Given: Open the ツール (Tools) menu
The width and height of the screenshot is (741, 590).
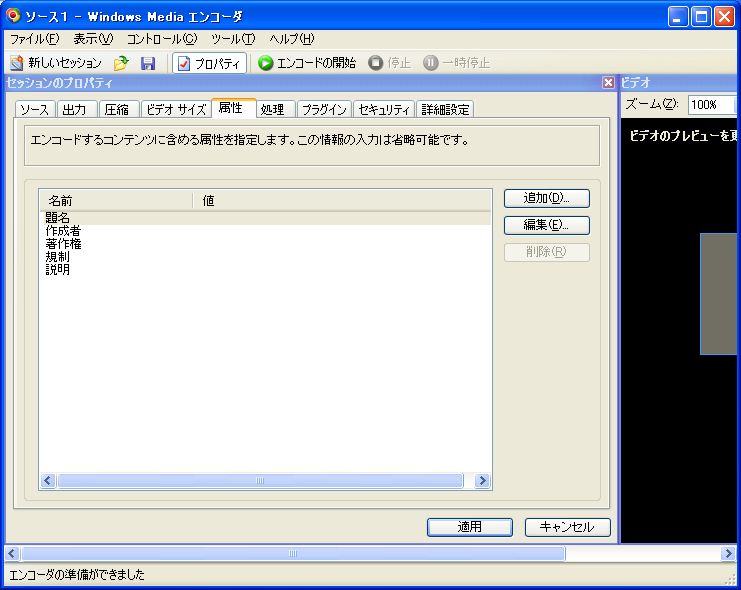Looking at the screenshot, I should [x=232, y=39].
